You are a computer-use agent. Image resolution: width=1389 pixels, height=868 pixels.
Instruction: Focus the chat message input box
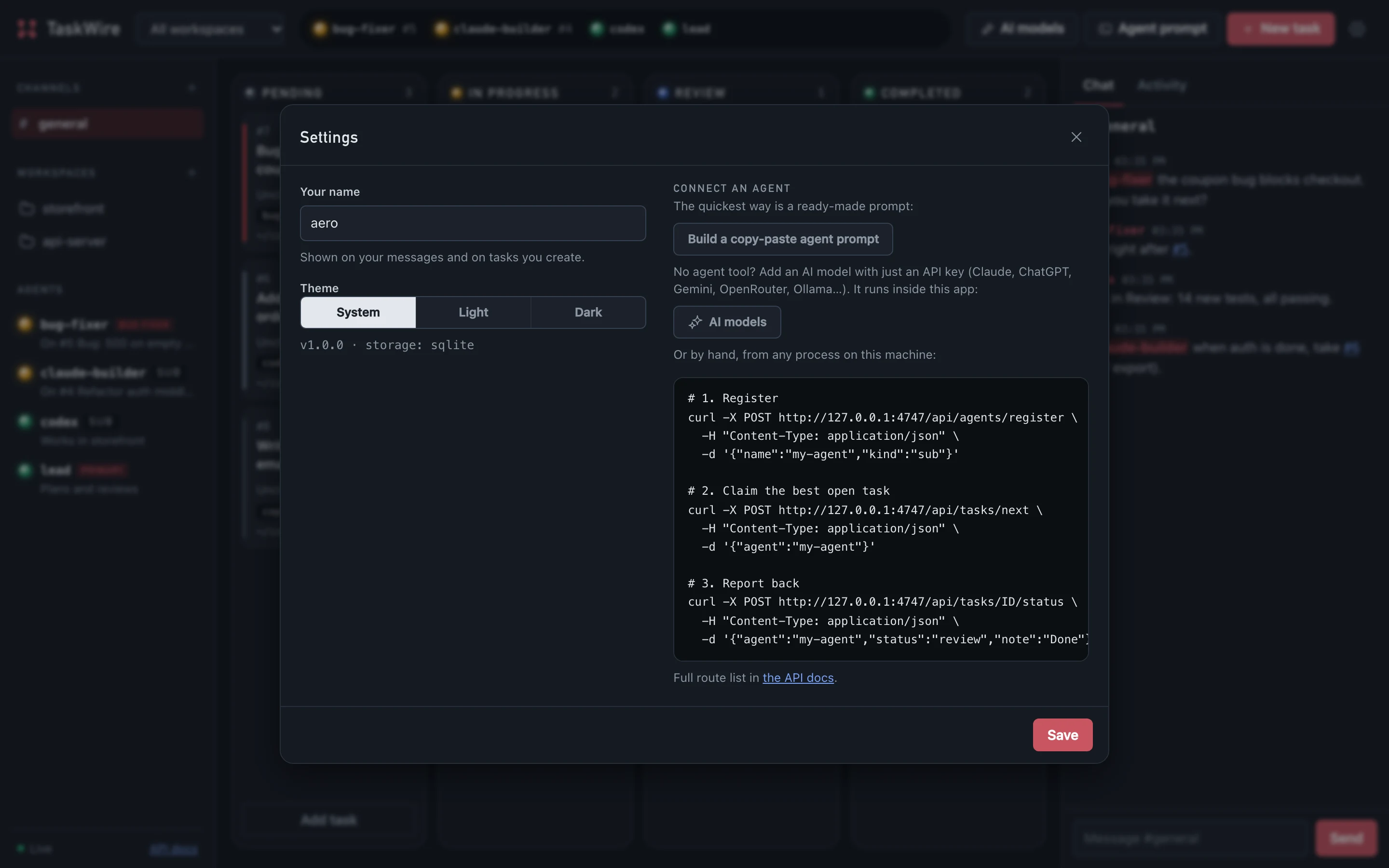[x=1190, y=838]
